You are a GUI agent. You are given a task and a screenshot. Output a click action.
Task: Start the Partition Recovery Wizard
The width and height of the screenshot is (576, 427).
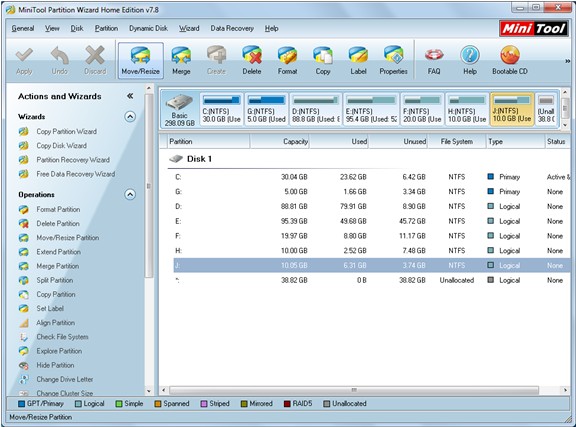73,160
